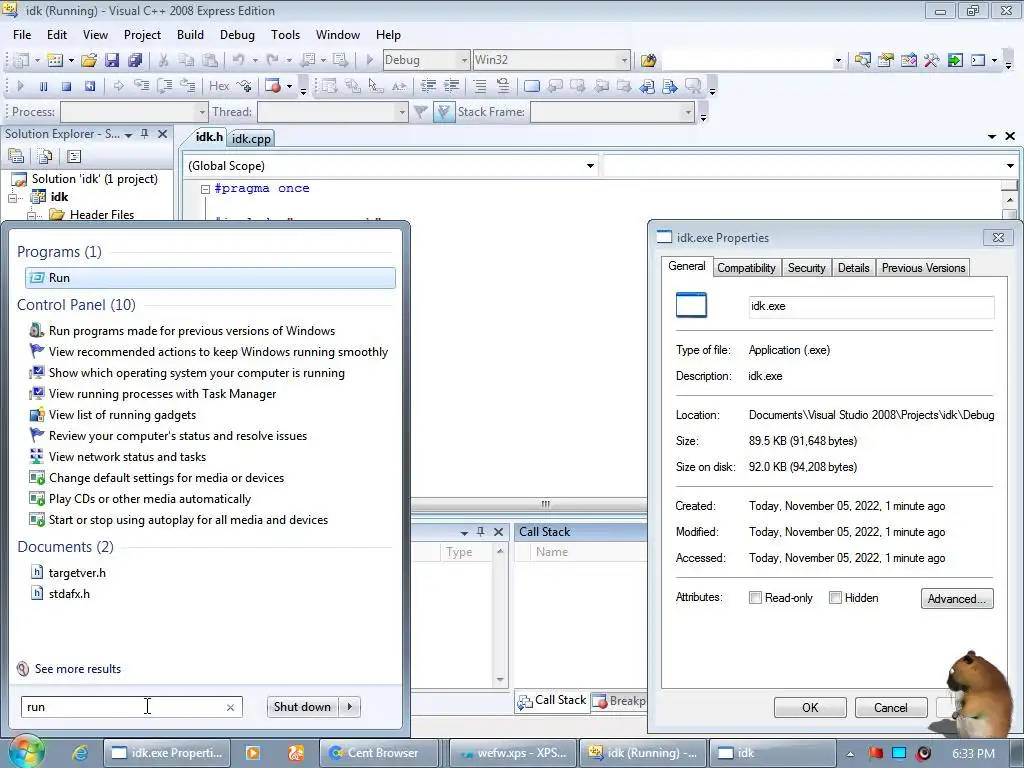Click the Step Out icon

[188, 86]
